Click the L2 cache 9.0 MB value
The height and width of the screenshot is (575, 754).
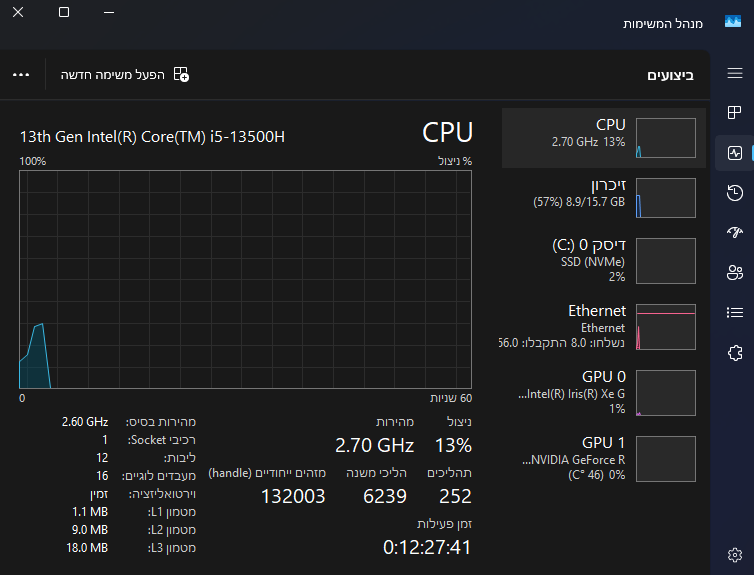point(90,529)
